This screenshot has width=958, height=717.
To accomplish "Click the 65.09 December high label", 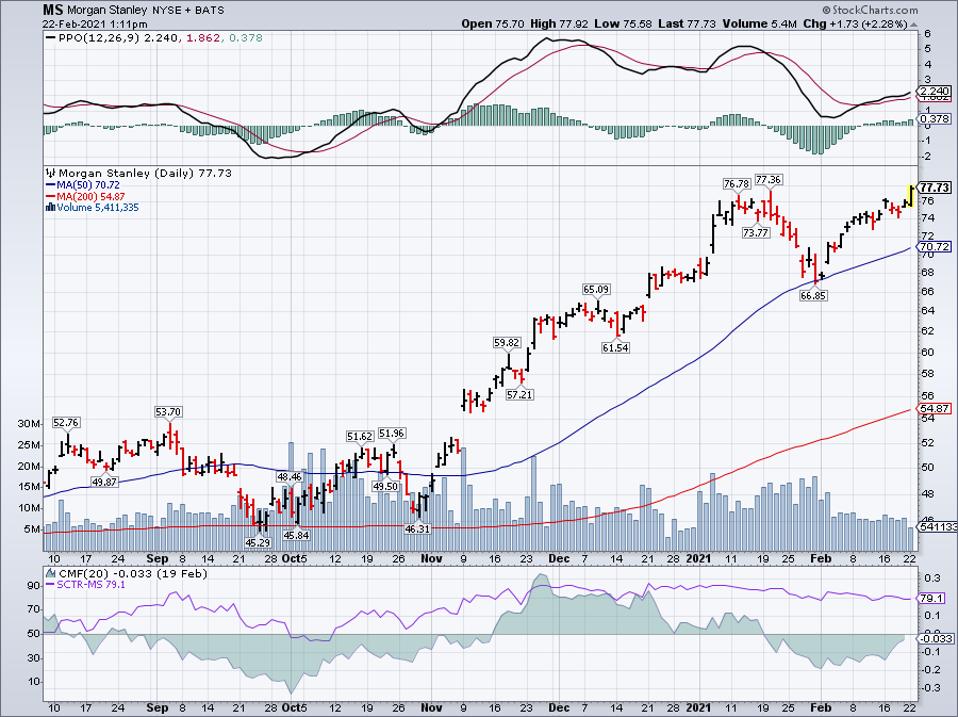I will 596,289.
